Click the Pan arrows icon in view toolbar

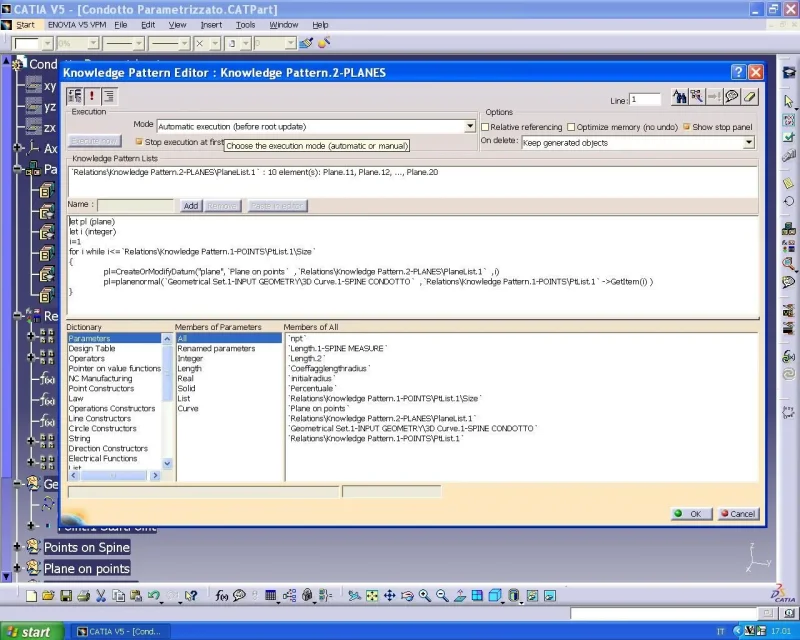[389, 596]
